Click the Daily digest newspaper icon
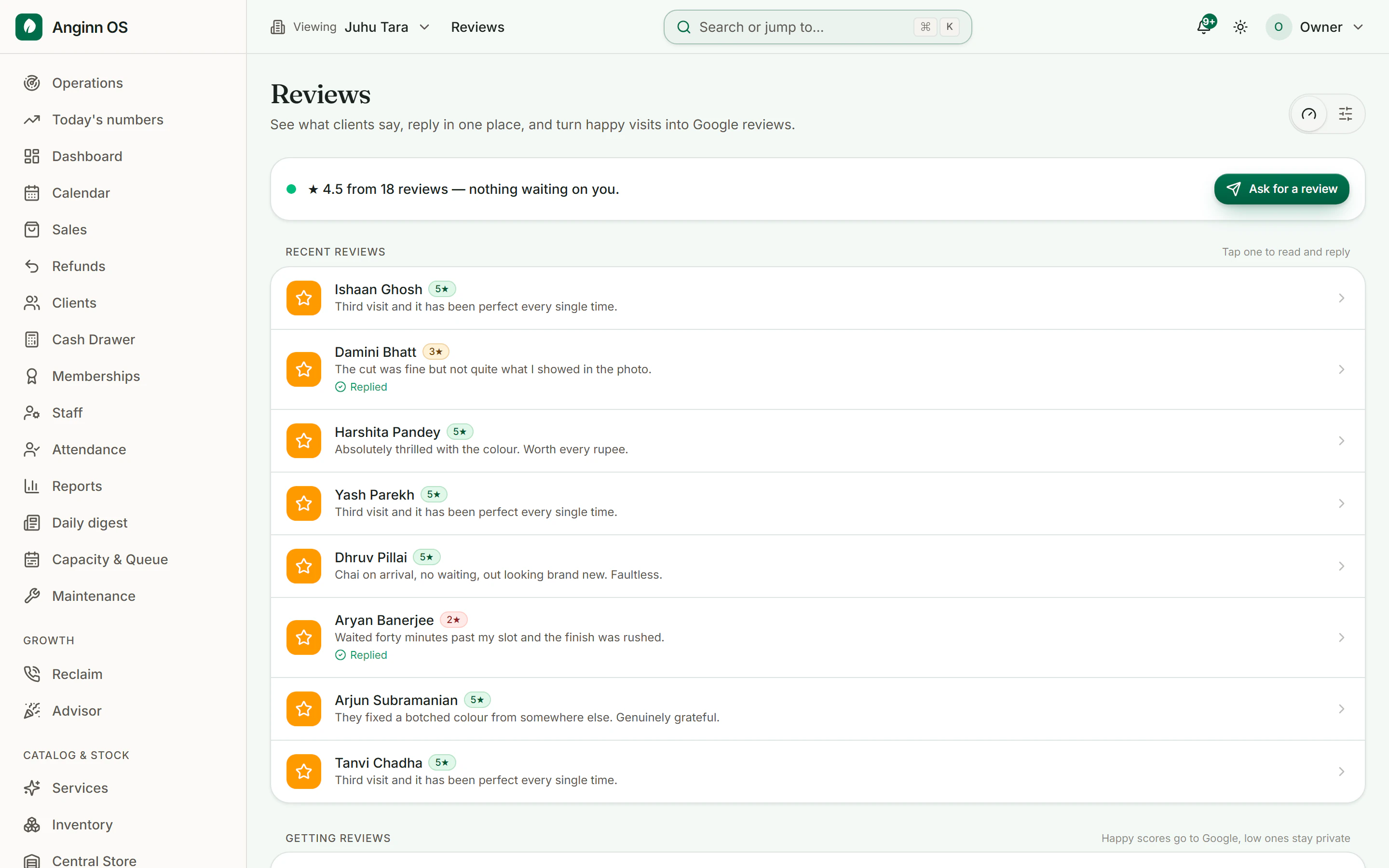1389x868 pixels. [32, 523]
